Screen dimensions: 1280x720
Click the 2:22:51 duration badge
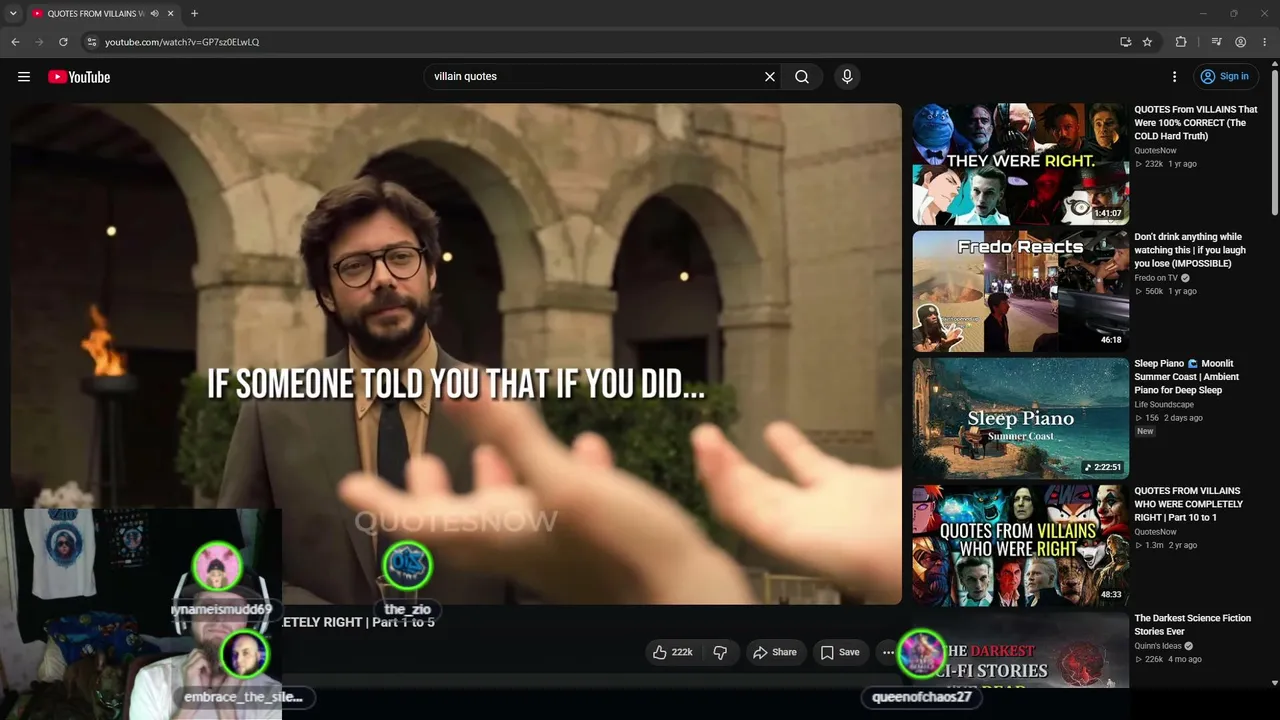1103,467
